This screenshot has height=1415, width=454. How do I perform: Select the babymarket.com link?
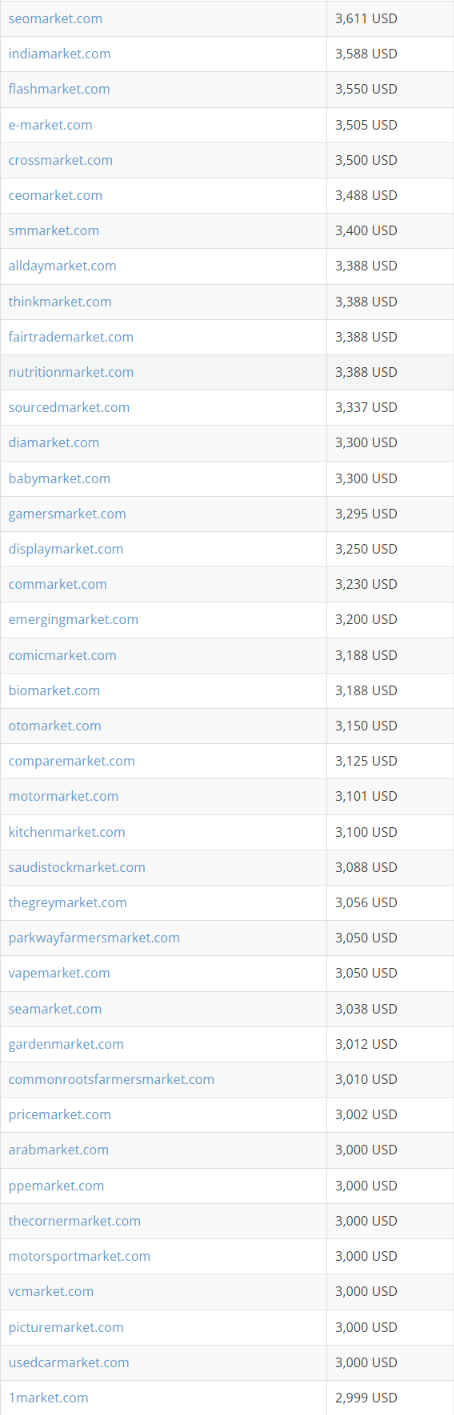pos(59,478)
